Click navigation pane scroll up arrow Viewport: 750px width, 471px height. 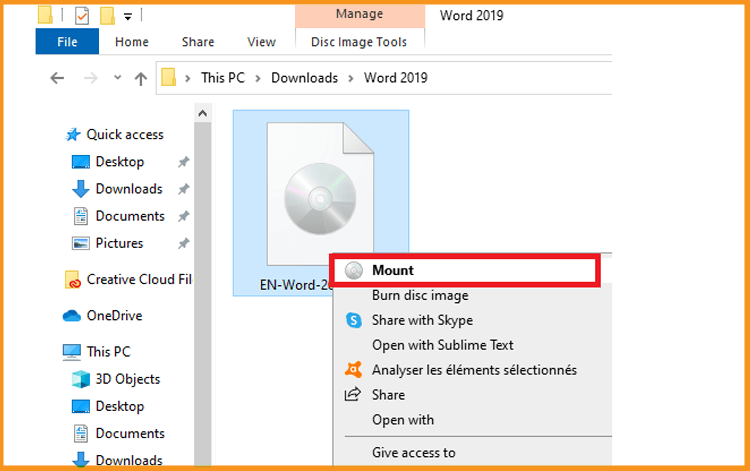[x=202, y=114]
